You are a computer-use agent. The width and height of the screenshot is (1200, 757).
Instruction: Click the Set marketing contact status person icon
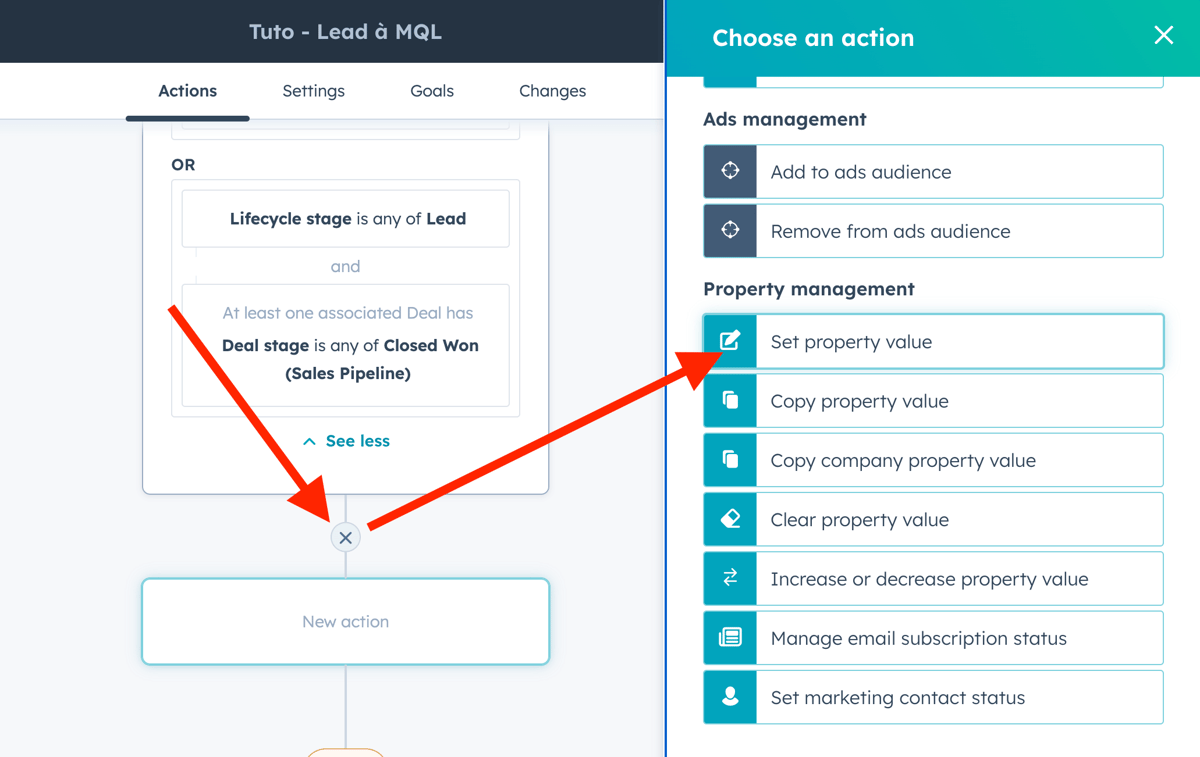coord(730,697)
